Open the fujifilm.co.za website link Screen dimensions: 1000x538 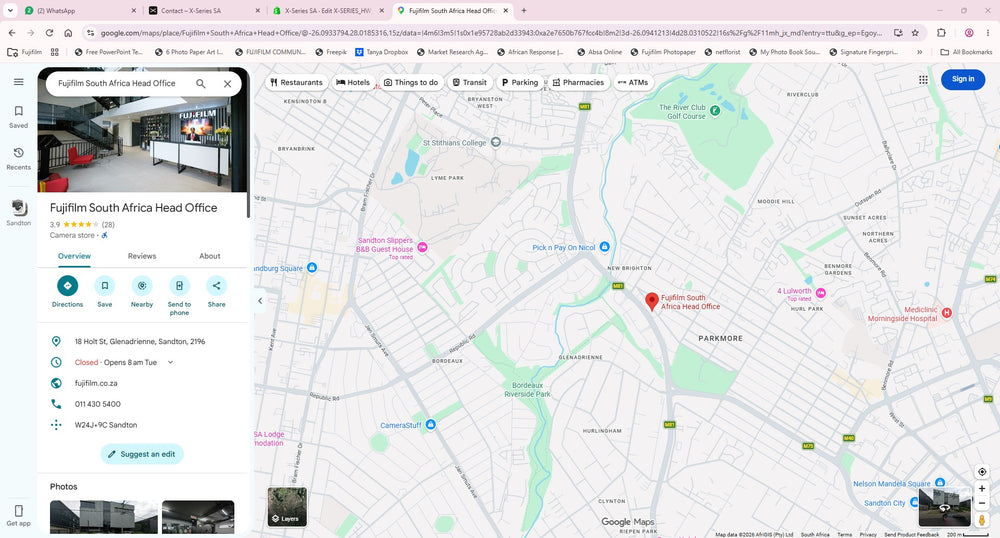(x=96, y=383)
